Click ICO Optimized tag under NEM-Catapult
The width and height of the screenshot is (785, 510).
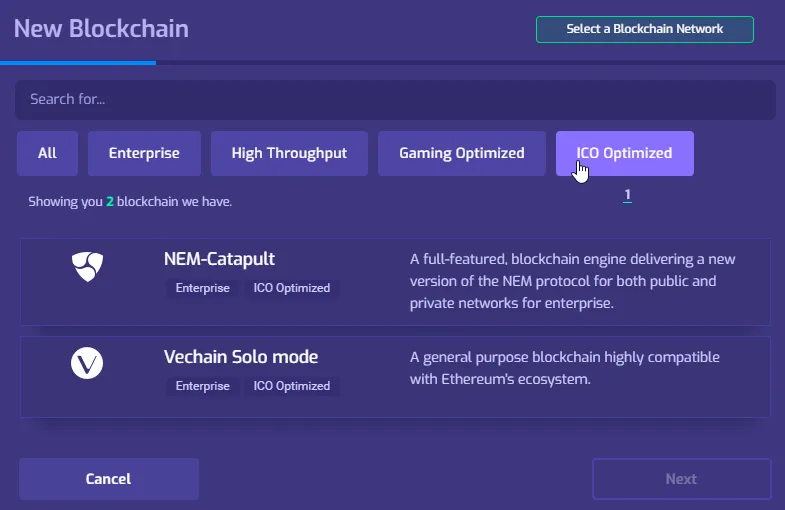click(292, 288)
